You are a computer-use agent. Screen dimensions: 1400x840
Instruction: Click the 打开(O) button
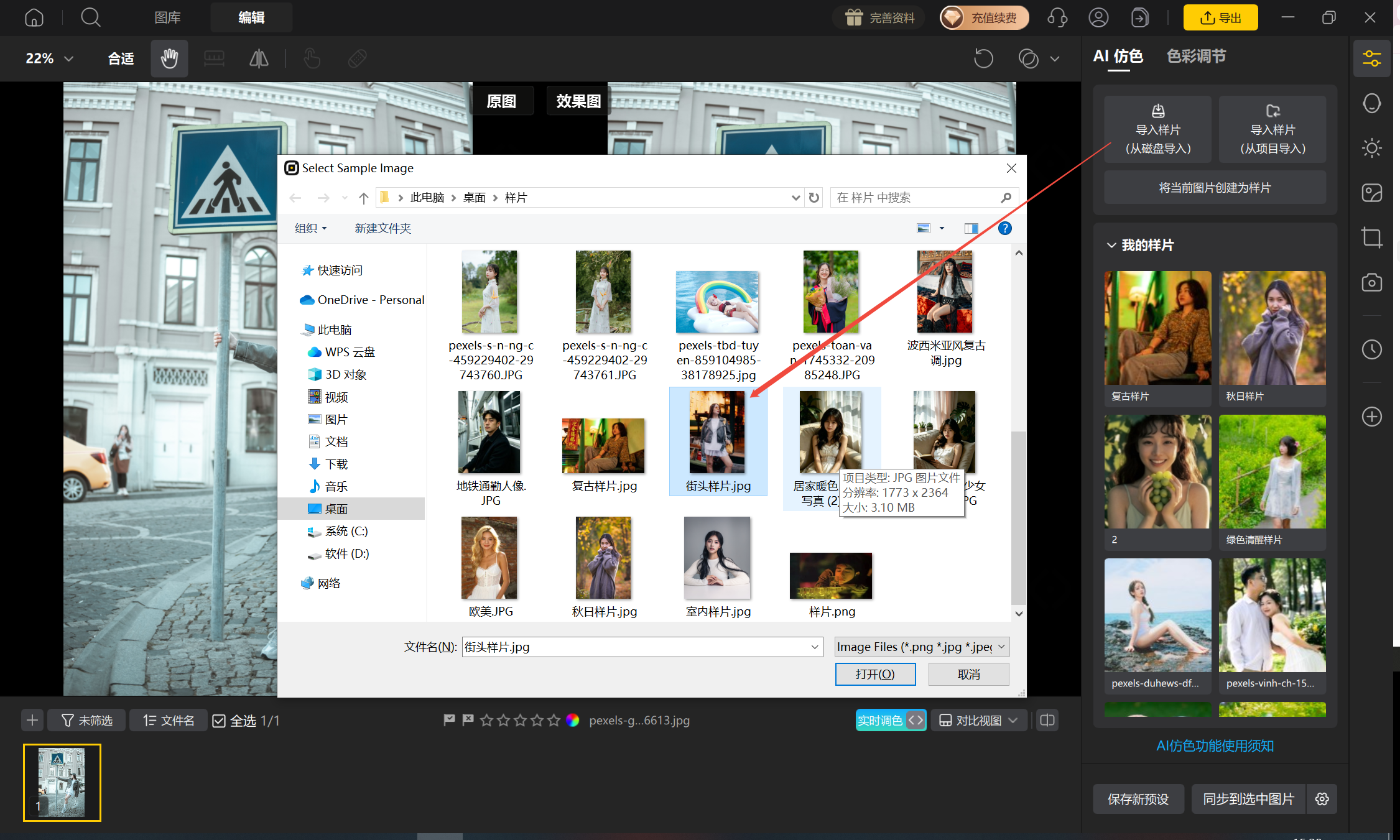coord(875,674)
